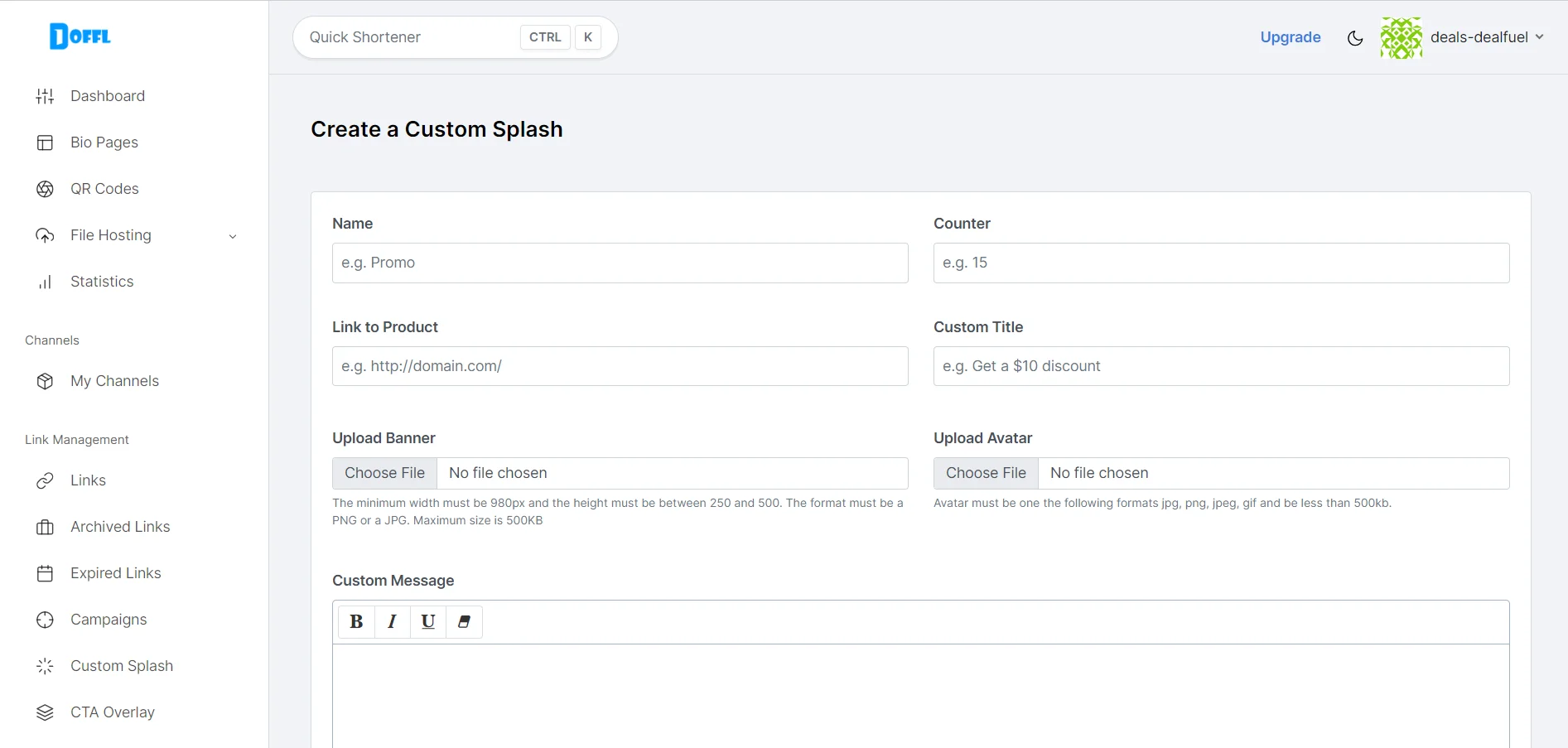Screen dimensions: 1568x748
Task: Apply bold formatting in Custom Message
Action: [356, 622]
